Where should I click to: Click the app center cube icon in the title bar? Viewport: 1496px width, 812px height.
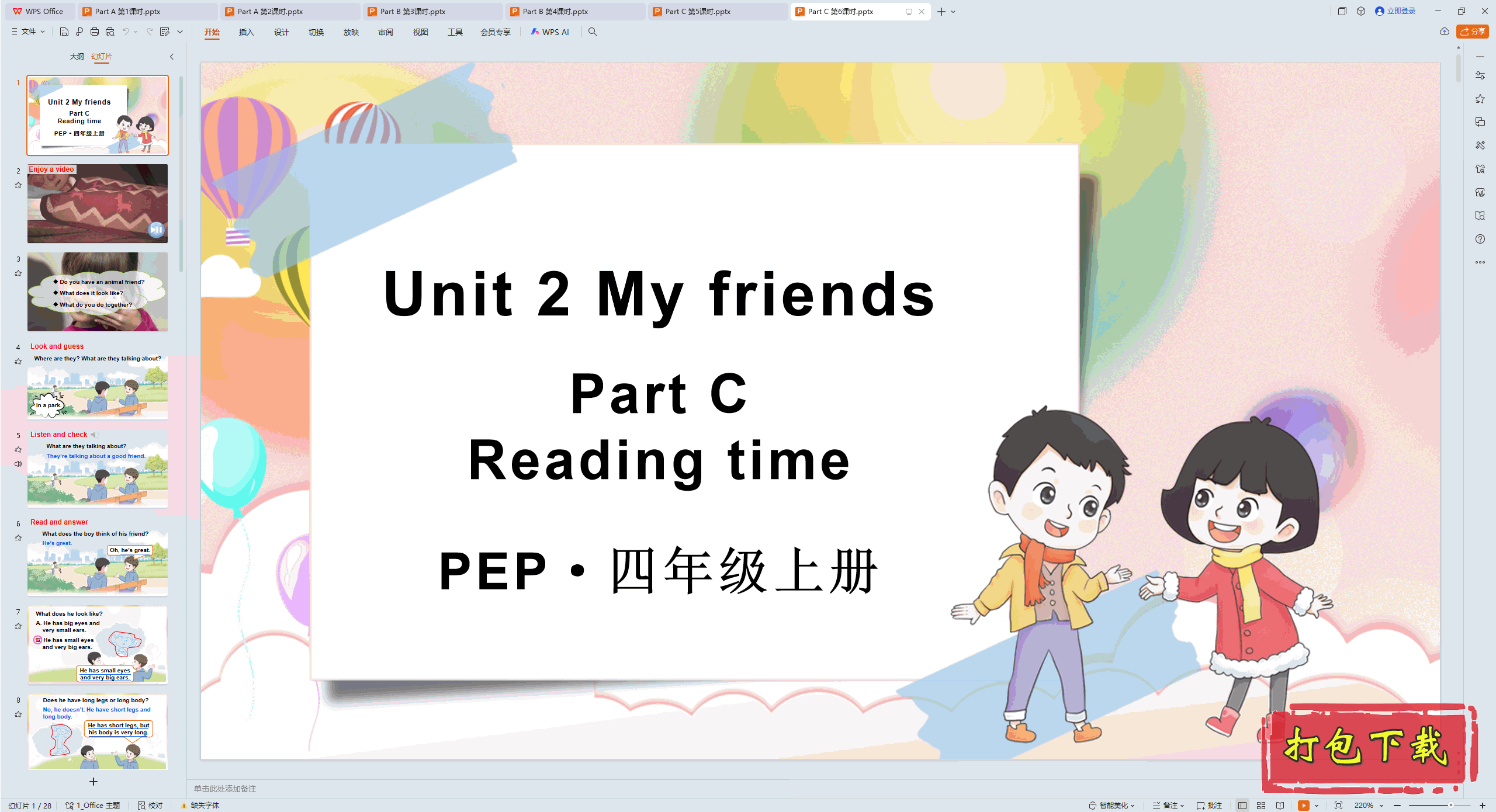tap(1361, 11)
